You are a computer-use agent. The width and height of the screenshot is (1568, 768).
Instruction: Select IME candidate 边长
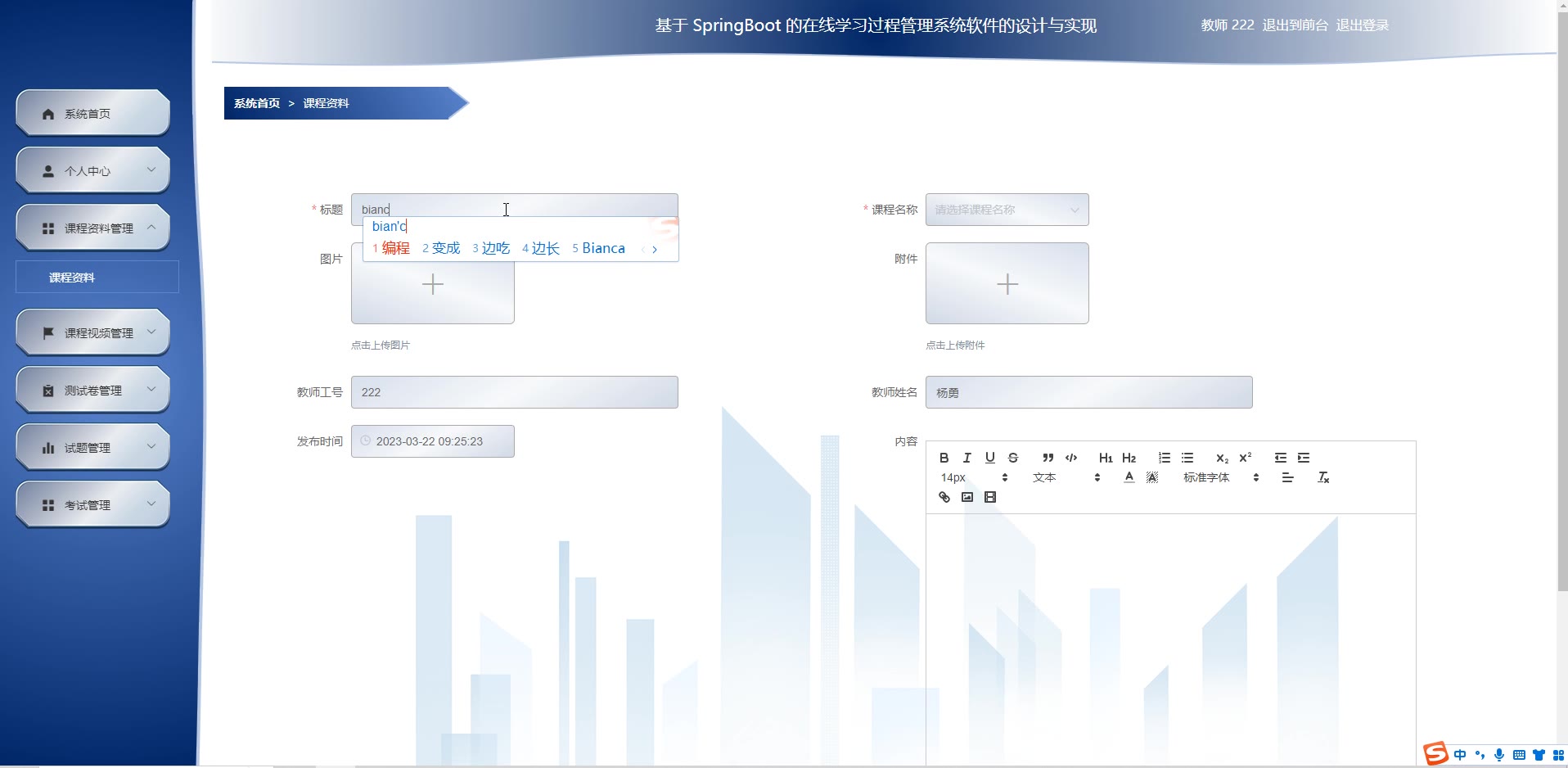(x=541, y=248)
